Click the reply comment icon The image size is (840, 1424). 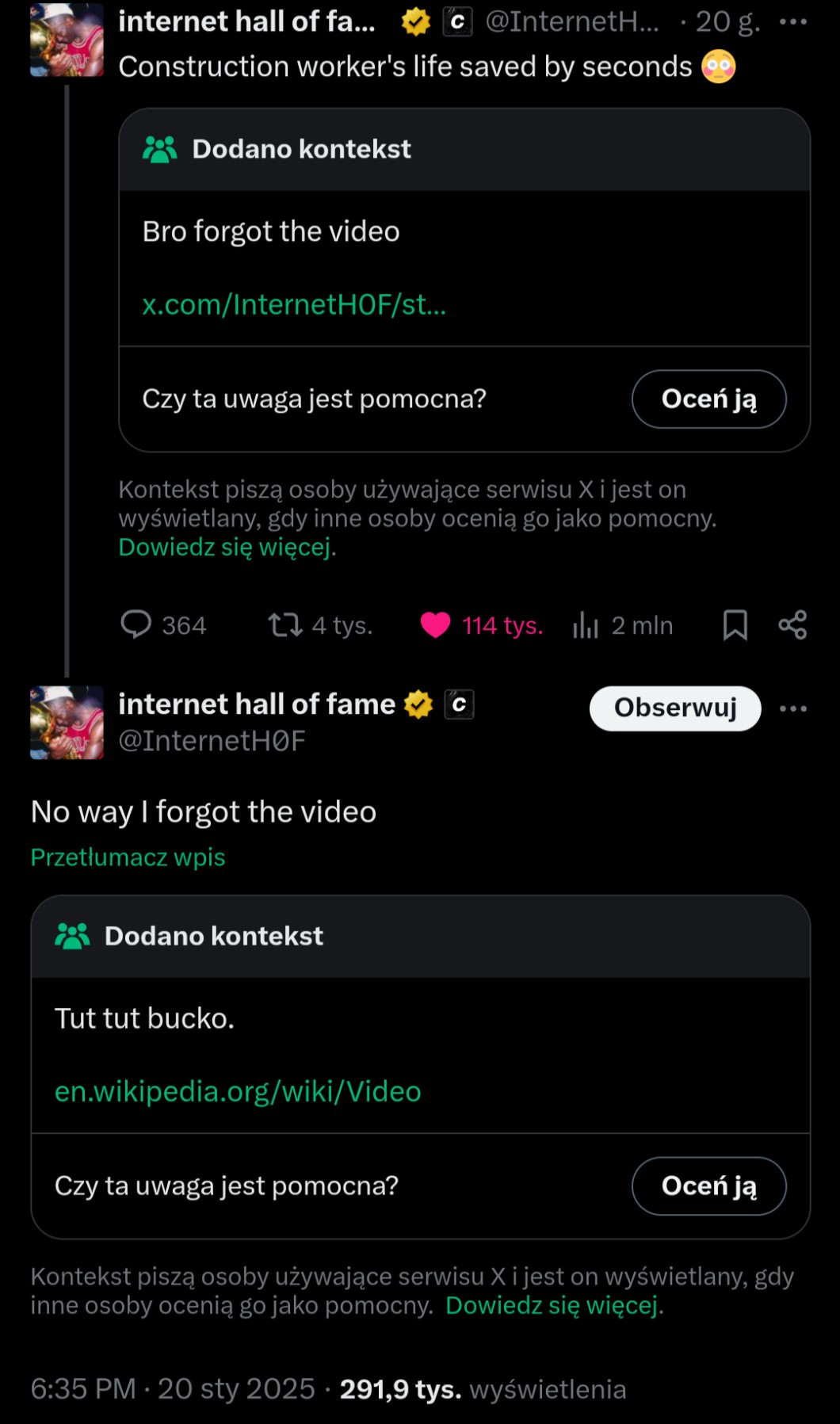136,624
